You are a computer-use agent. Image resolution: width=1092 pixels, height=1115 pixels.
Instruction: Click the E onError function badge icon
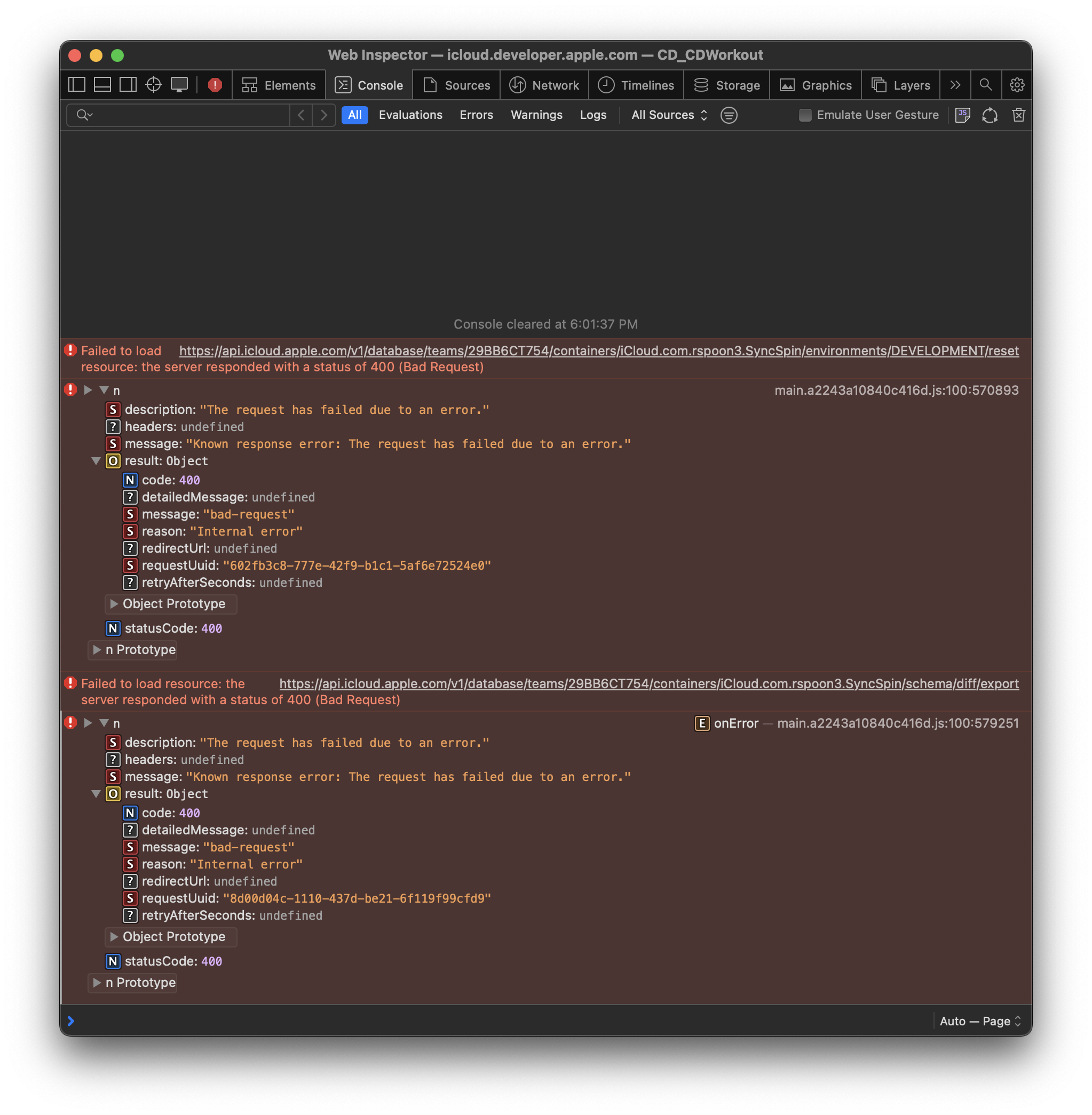[702, 723]
